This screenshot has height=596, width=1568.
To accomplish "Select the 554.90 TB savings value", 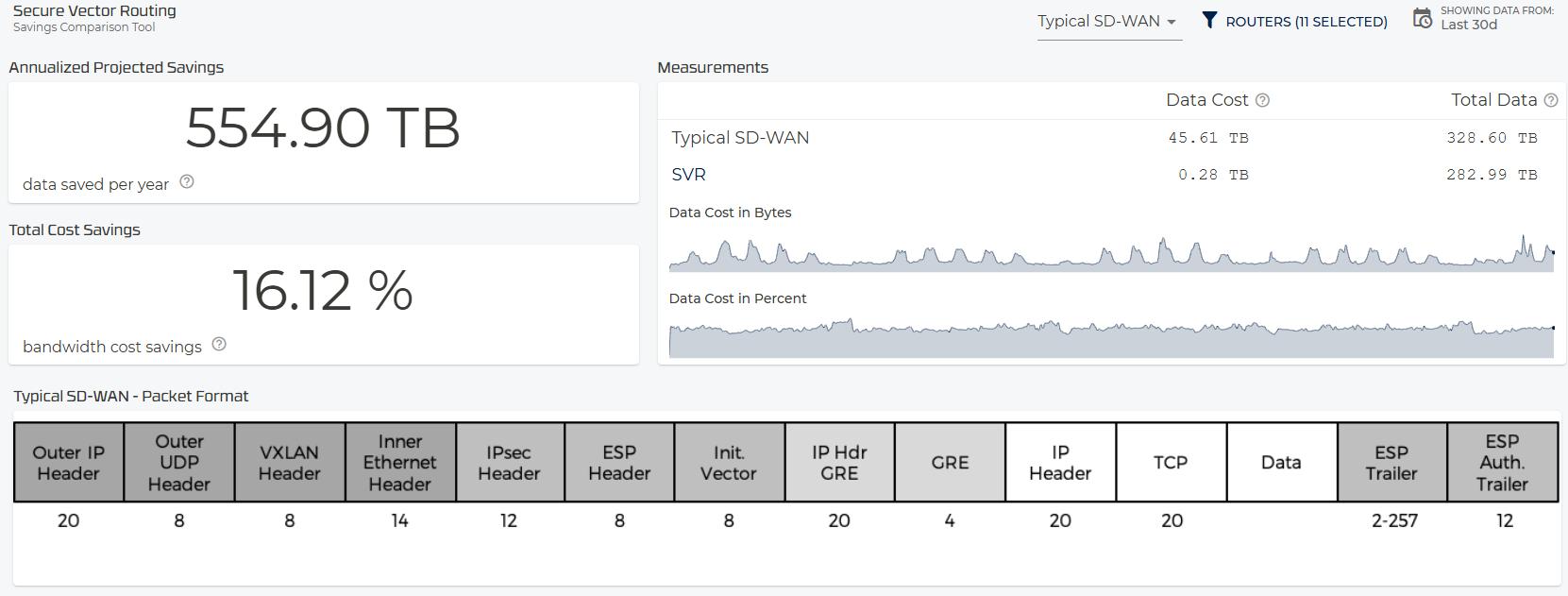I will tap(323, 128).
